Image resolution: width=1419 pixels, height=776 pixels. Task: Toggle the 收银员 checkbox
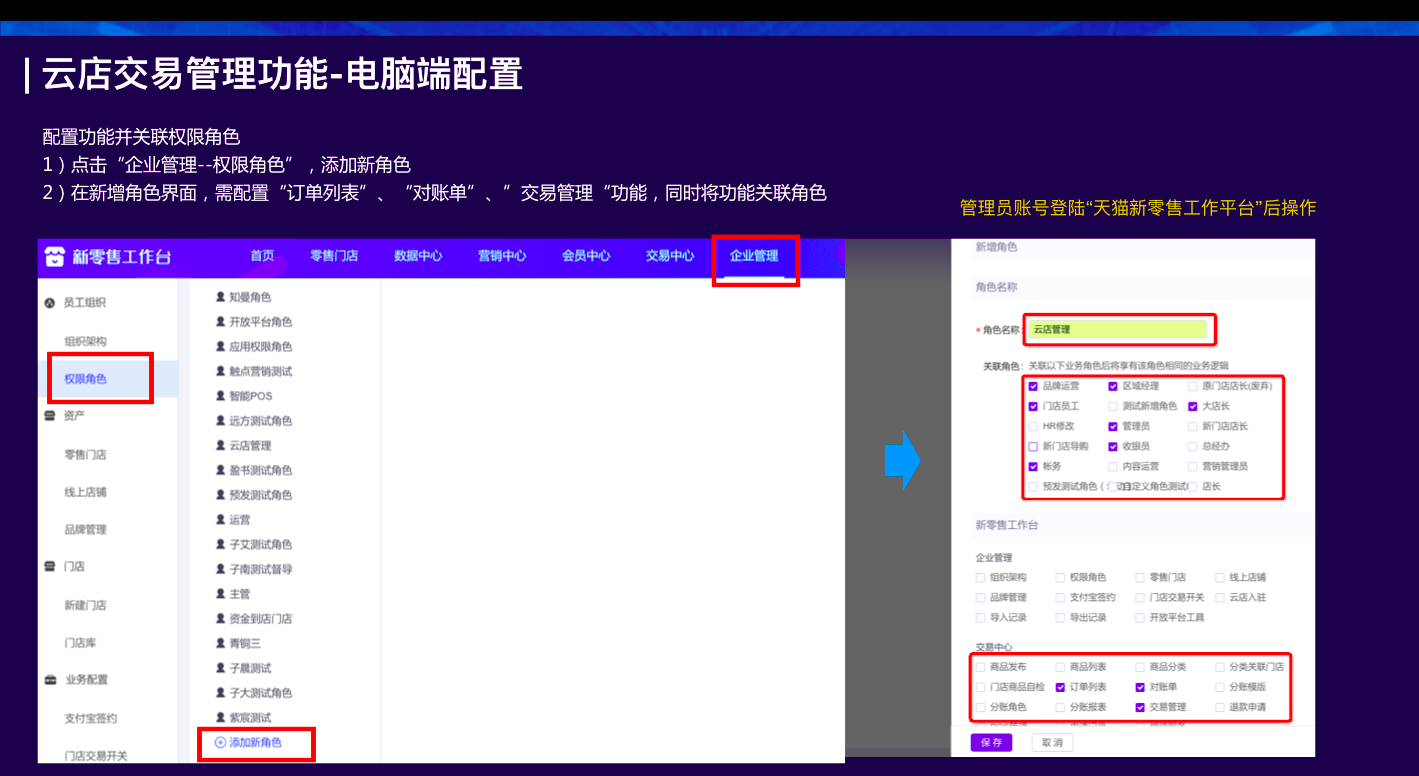[1113, 446]
